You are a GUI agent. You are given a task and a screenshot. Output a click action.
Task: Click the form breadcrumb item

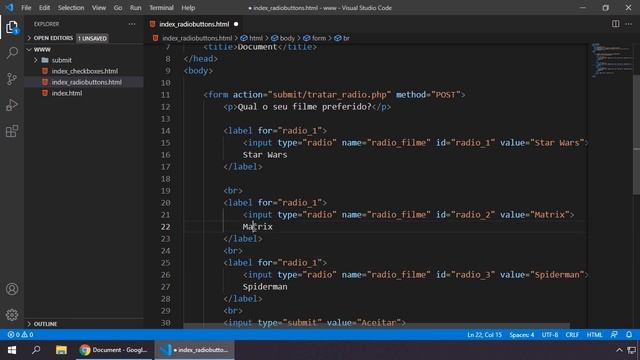[319, 38]
